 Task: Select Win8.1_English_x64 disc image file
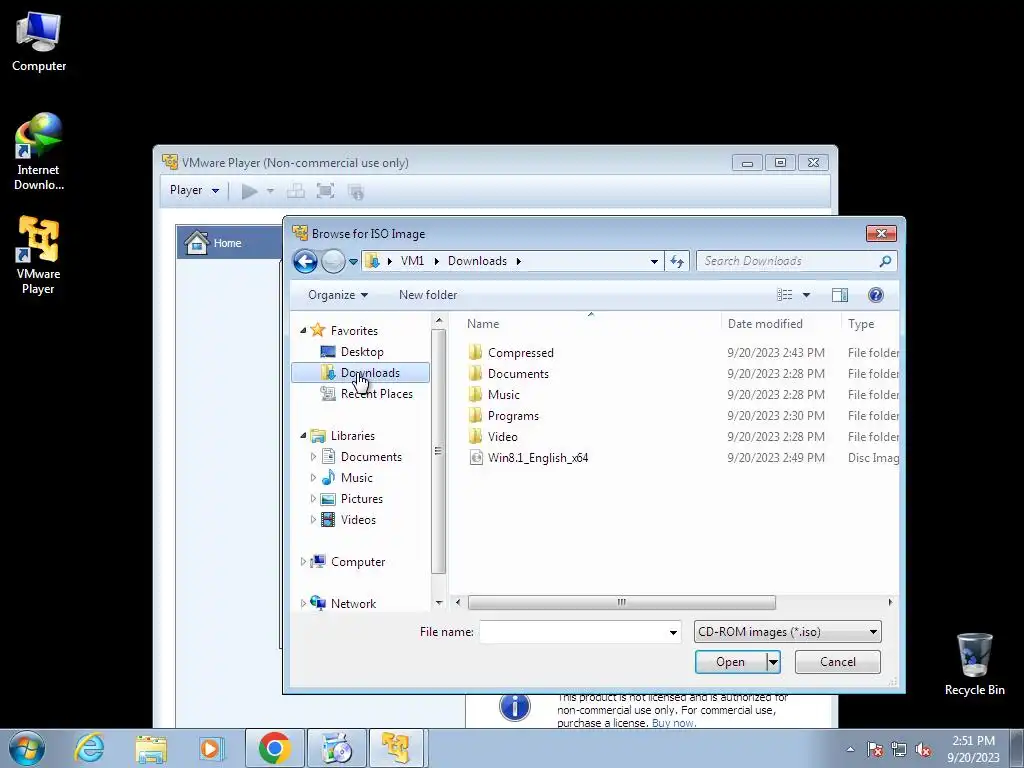click(537, 457)
